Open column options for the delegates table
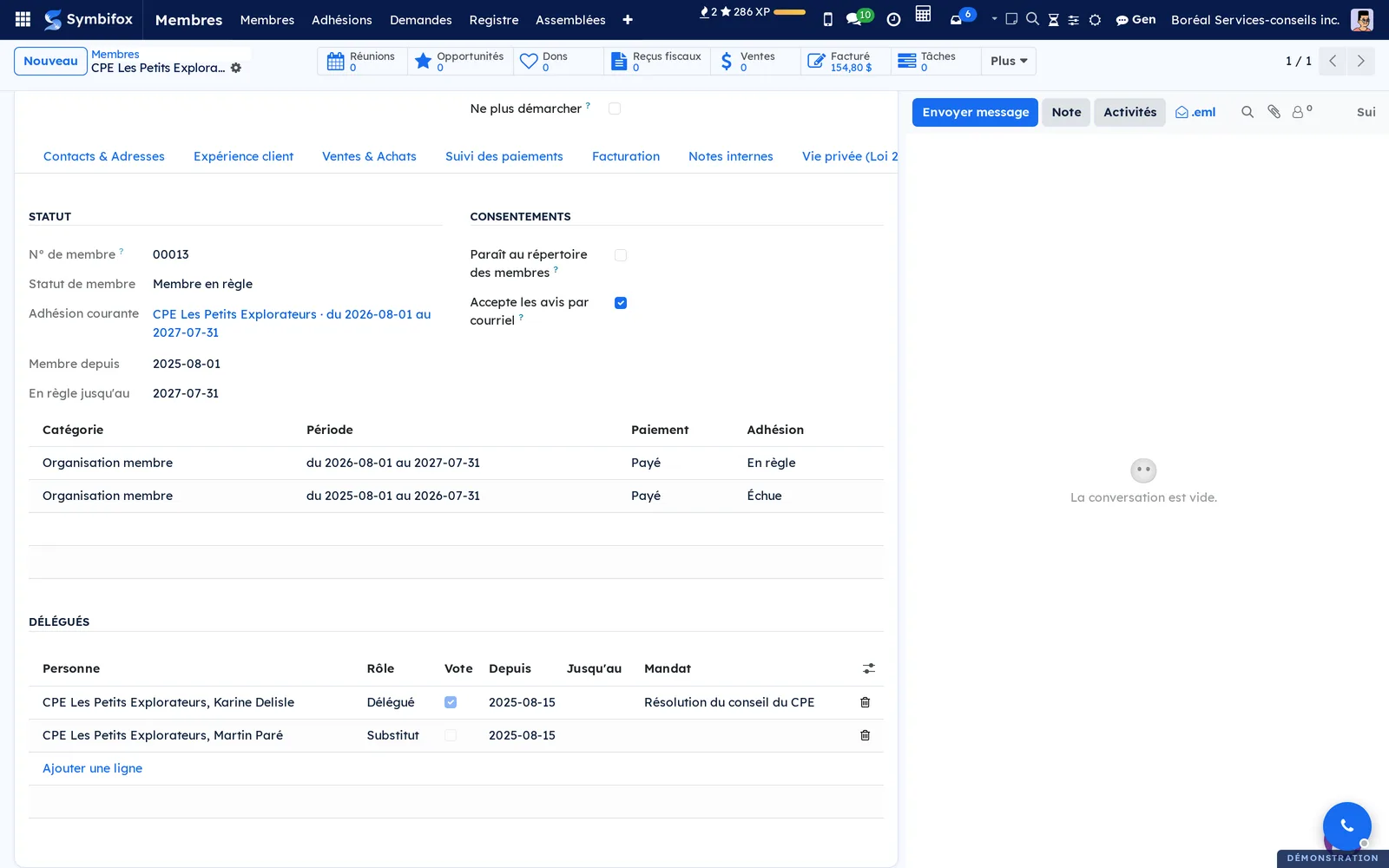The height and width of the screenshot is (868, 1389). (869, 668)
